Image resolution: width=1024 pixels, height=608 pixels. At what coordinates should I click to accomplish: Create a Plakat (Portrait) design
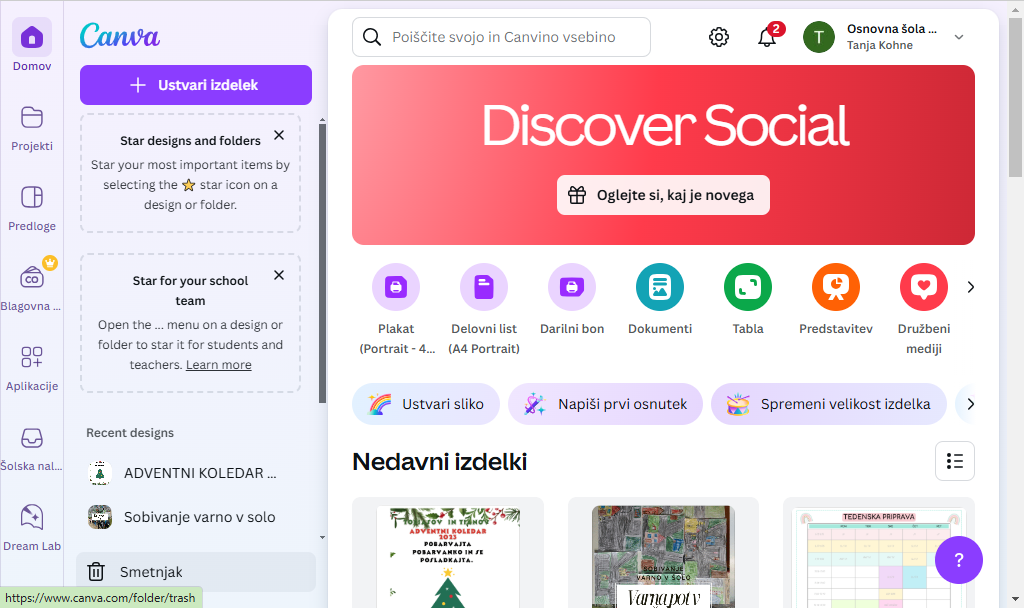(x=396, y=287)
